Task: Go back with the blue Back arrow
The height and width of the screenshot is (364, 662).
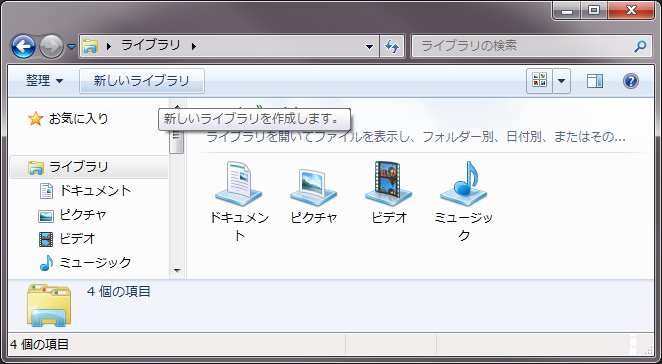Action: 23,46
